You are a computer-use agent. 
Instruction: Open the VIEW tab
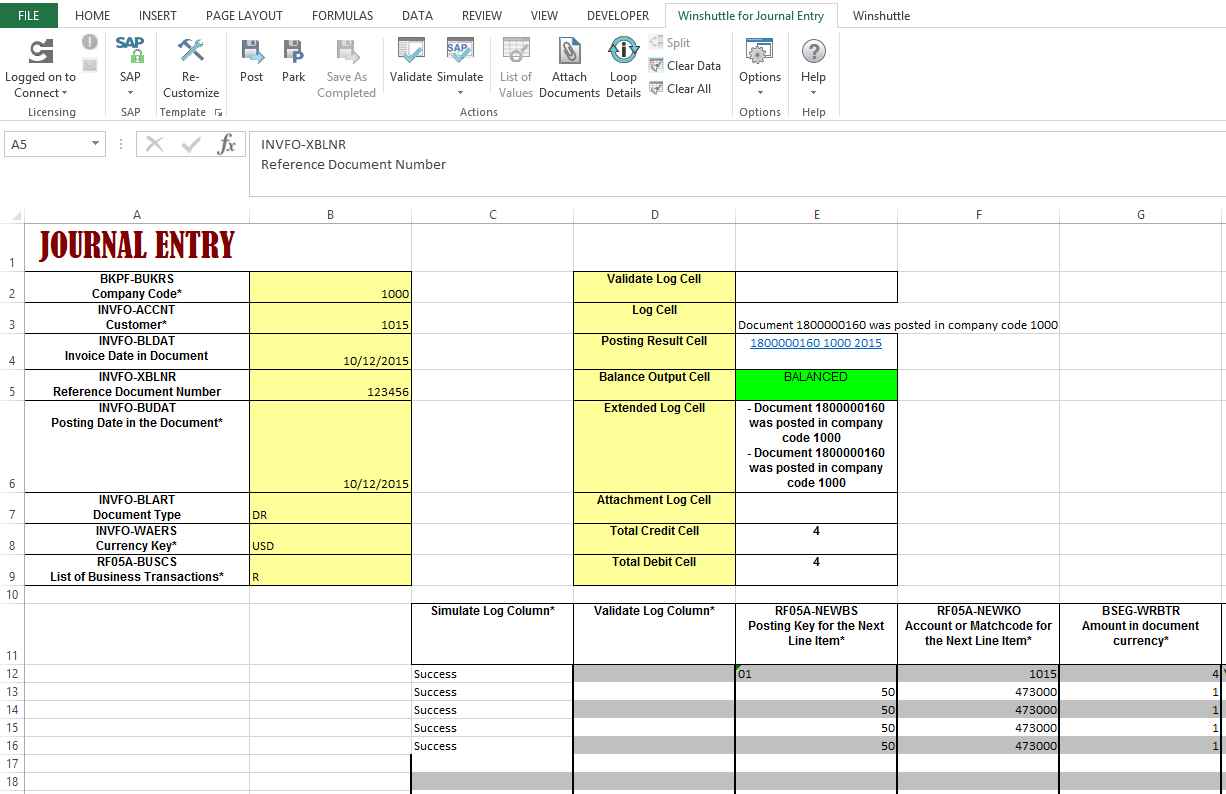coord(544,16)
